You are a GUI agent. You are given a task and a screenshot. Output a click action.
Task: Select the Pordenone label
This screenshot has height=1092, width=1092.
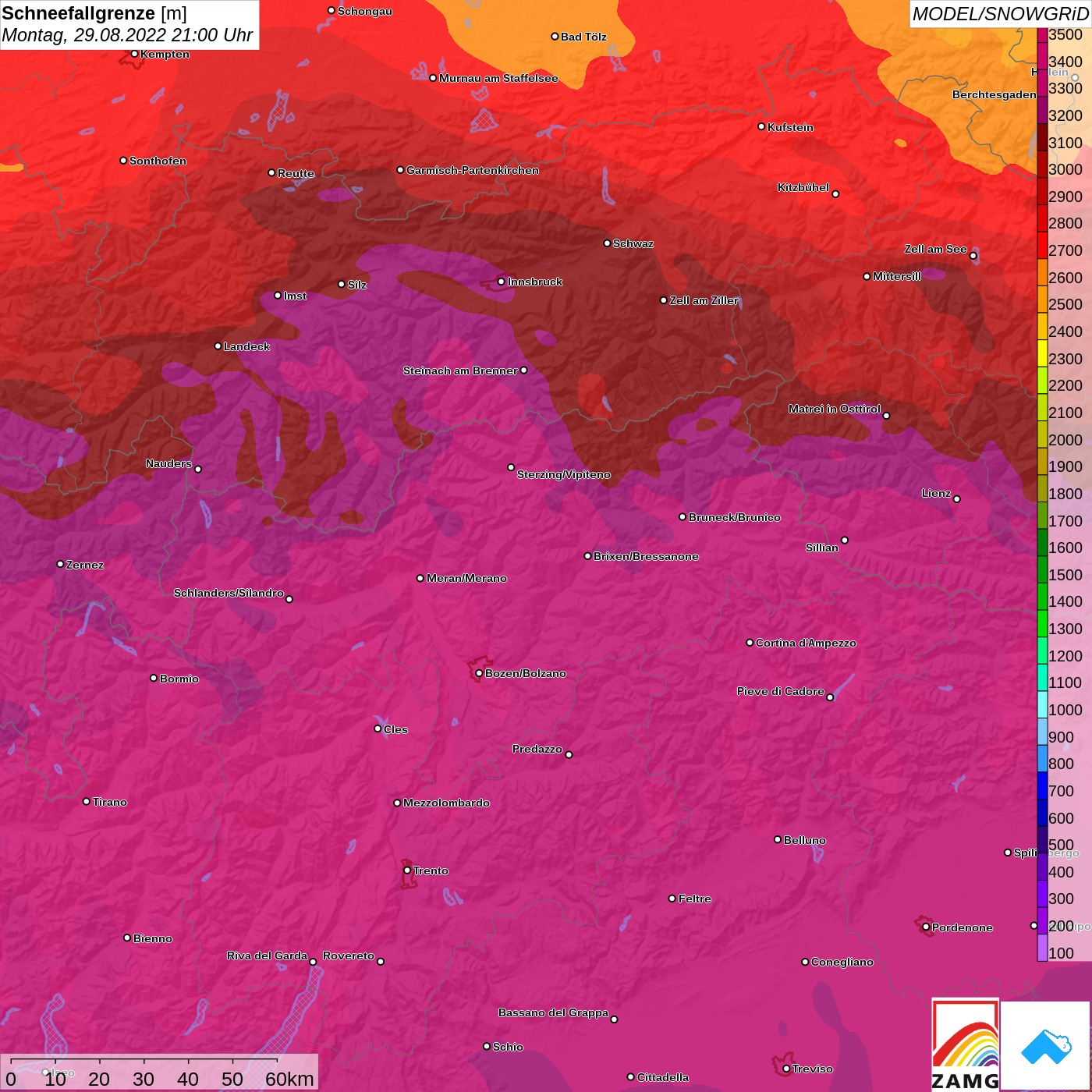click(962, 927)
